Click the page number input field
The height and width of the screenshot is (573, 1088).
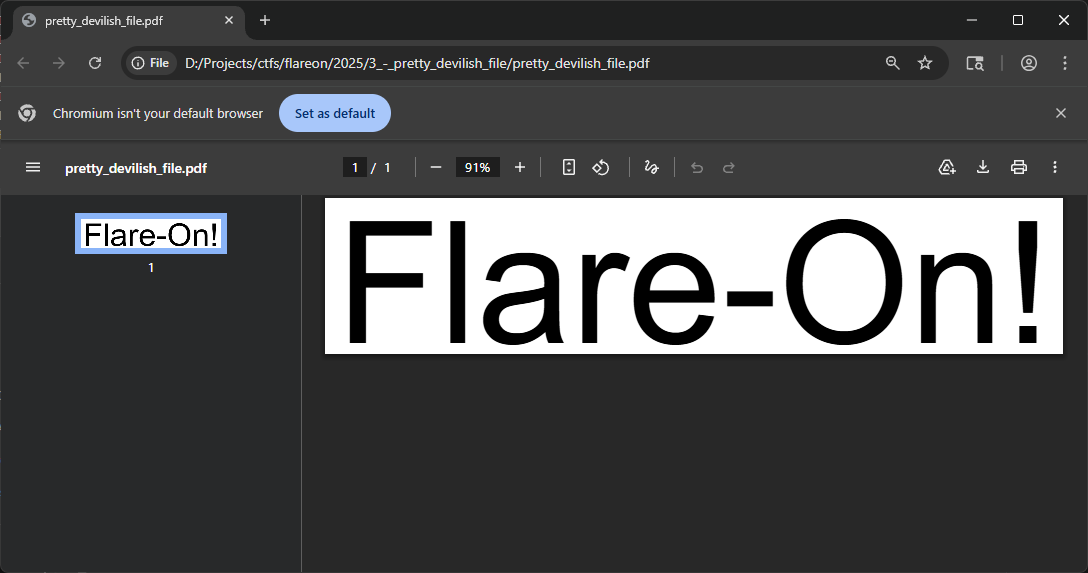click(x=355, y=168)
